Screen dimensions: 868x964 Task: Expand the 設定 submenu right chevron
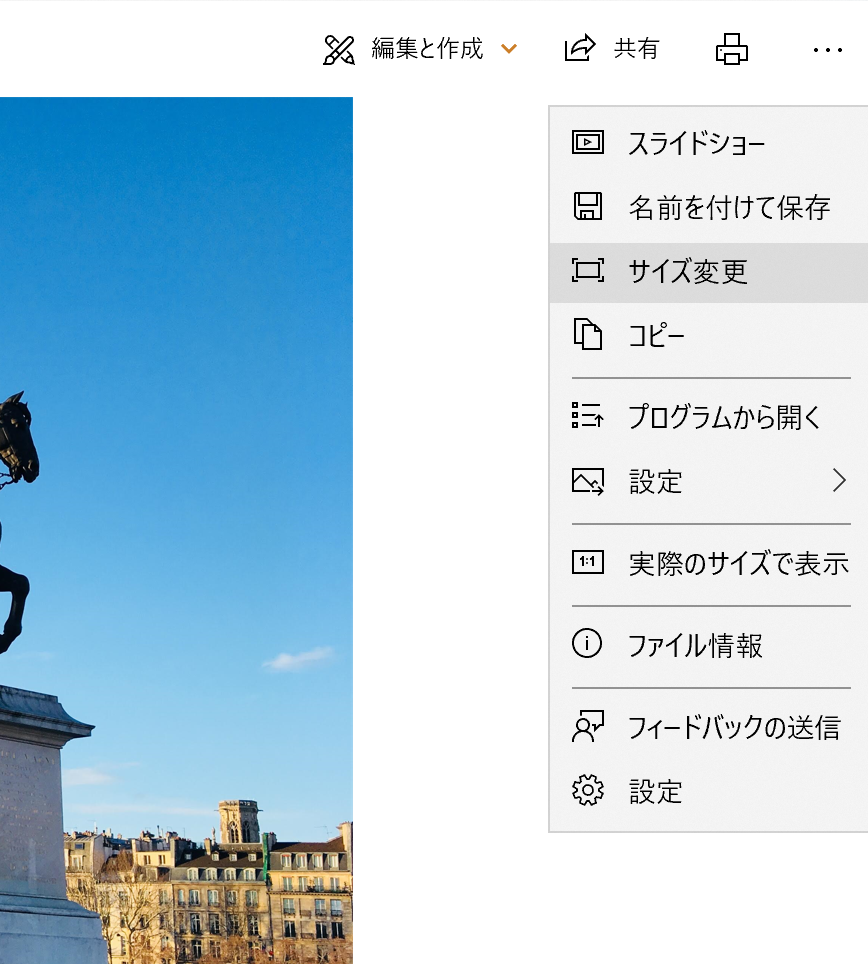pyautogui.click(x=838, y=482)
